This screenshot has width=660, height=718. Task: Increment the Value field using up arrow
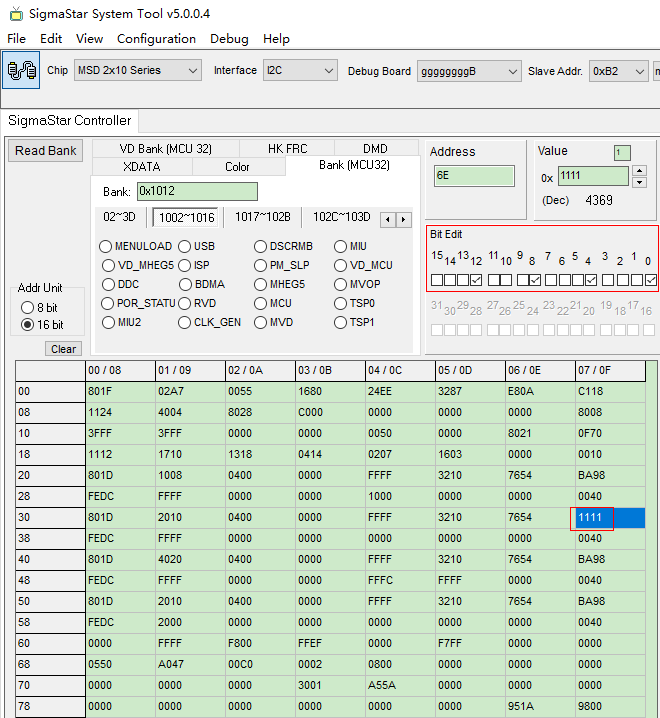coord(640,171)
